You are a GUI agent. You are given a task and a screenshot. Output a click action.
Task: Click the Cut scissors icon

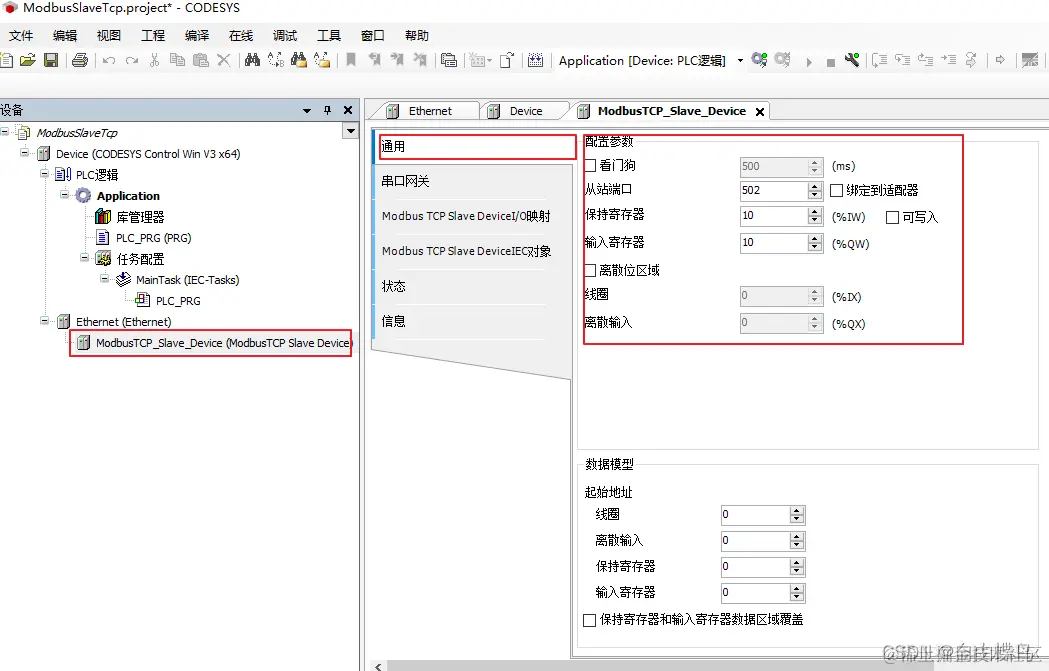tap(155, 60)
